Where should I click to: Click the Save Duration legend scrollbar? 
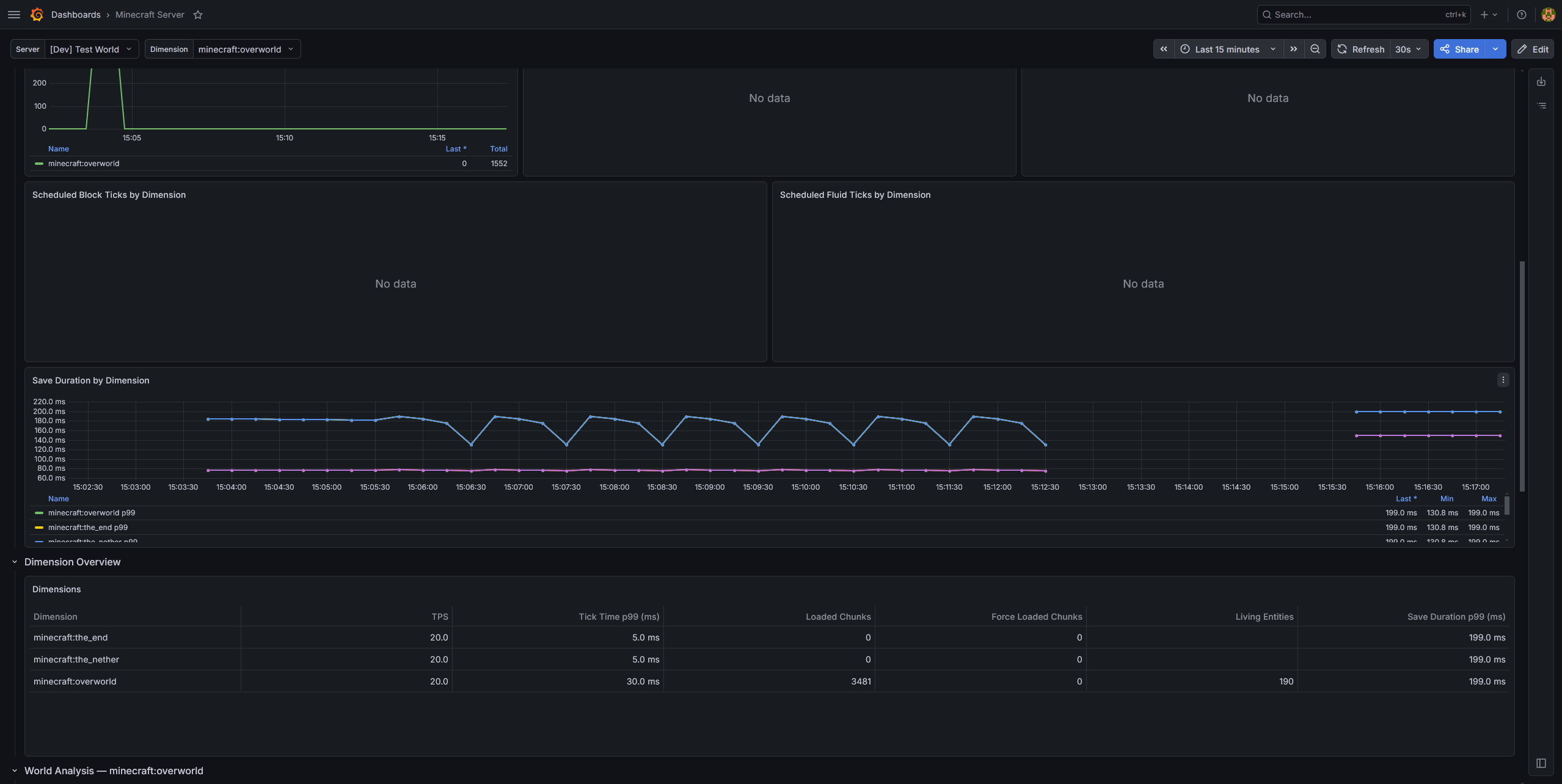[x=1507, y=505]
